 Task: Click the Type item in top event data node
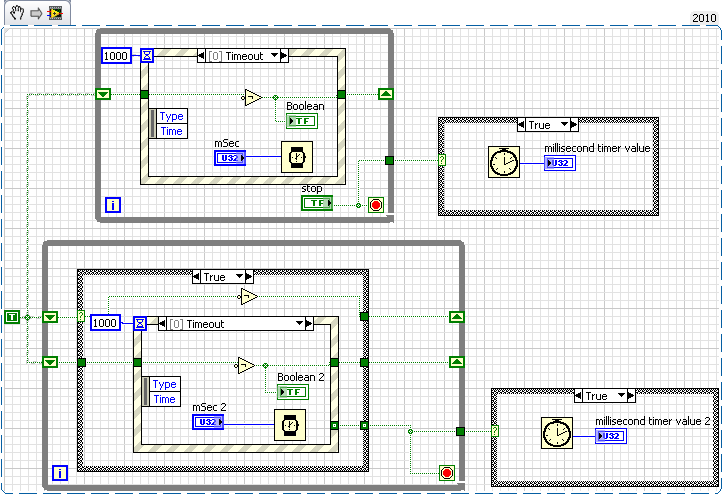(x=171, y=116)
